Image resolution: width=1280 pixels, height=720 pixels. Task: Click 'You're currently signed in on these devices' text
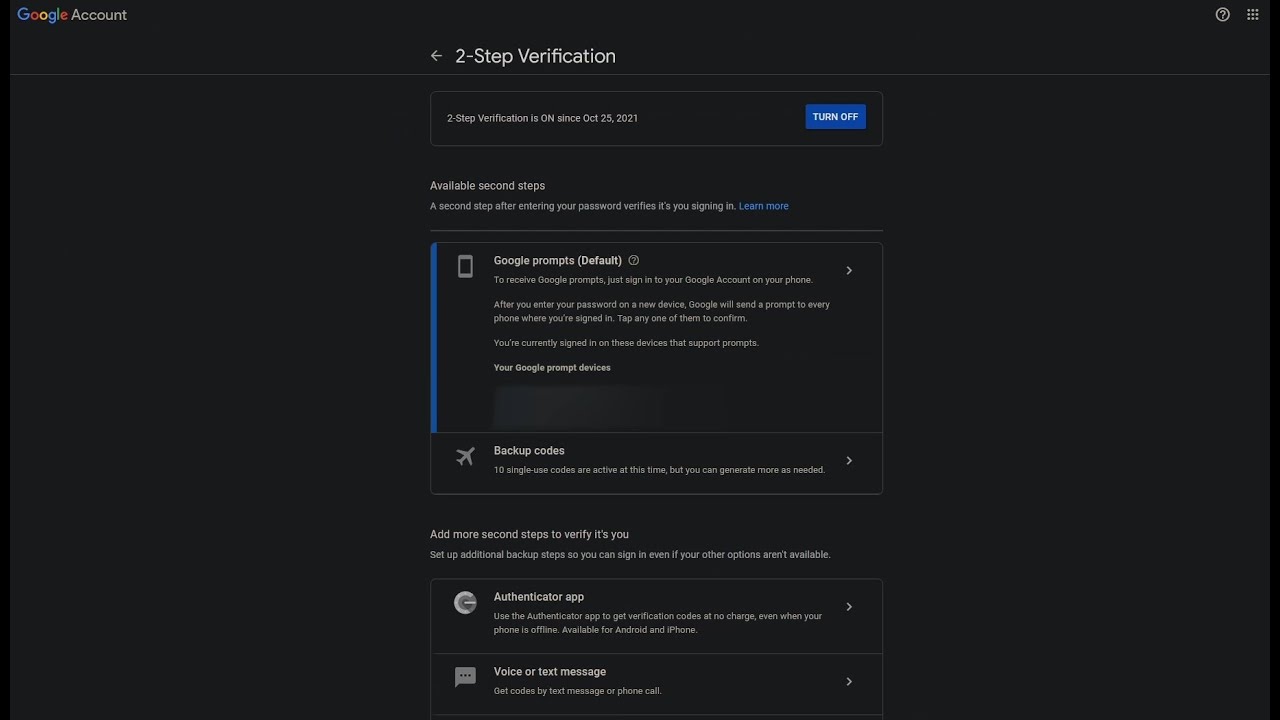coord(626,343)
